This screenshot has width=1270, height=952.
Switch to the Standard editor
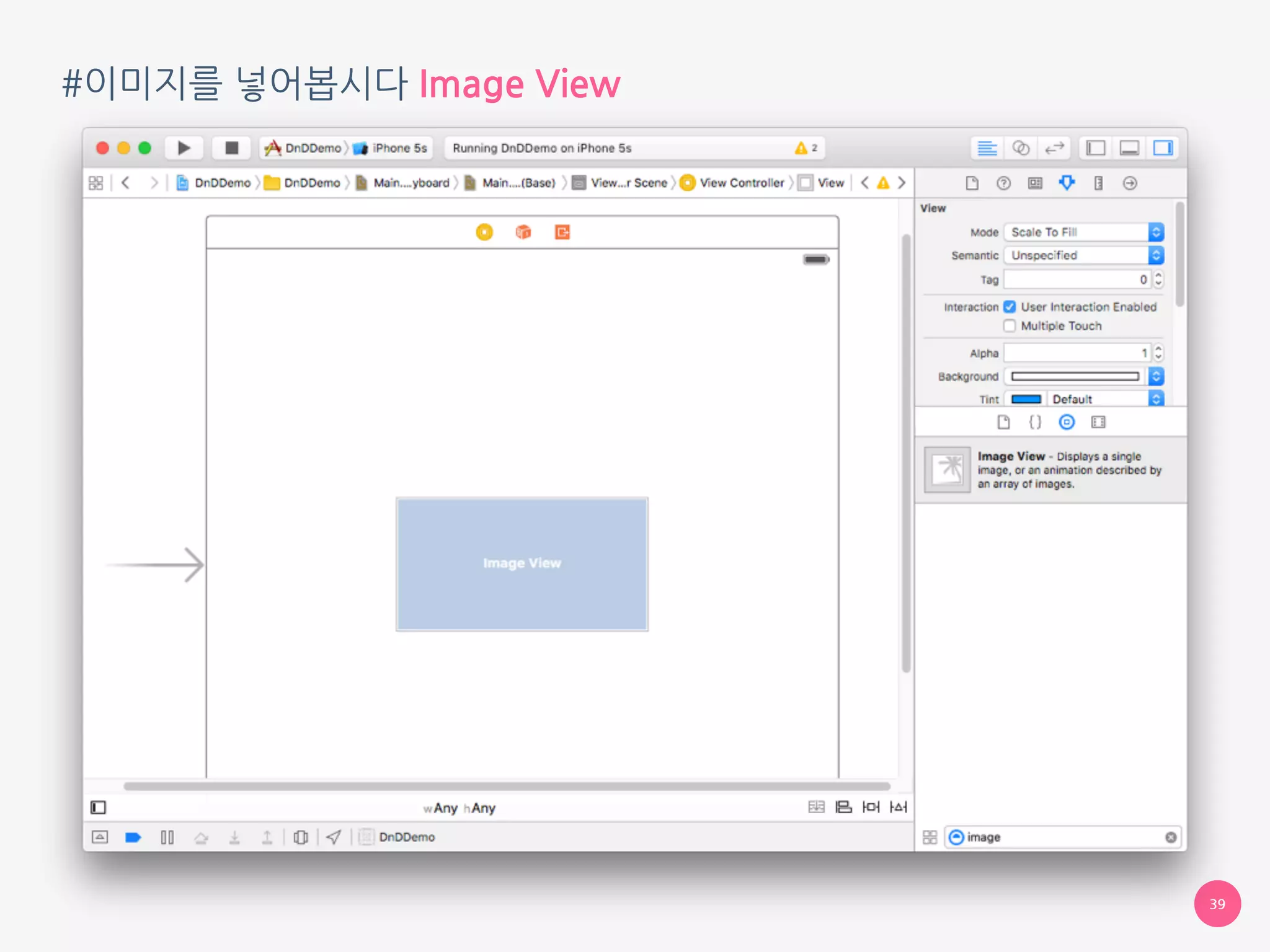point(987,148)
